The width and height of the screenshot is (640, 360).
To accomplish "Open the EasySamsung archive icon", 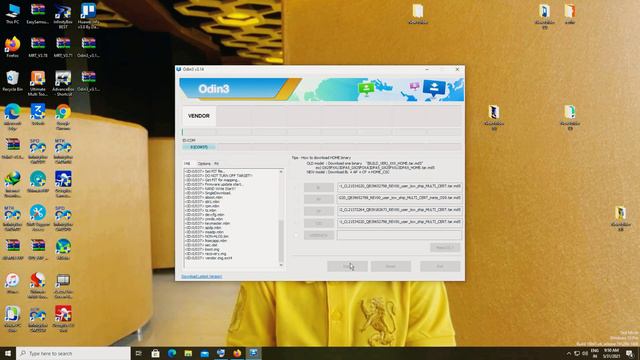I will tap(38, 13).
